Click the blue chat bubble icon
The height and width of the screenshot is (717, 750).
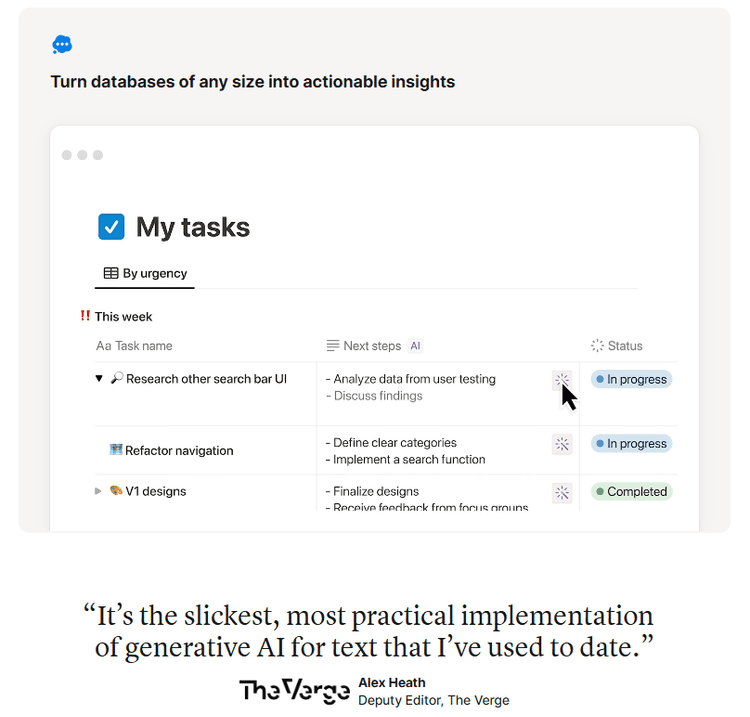62,45
